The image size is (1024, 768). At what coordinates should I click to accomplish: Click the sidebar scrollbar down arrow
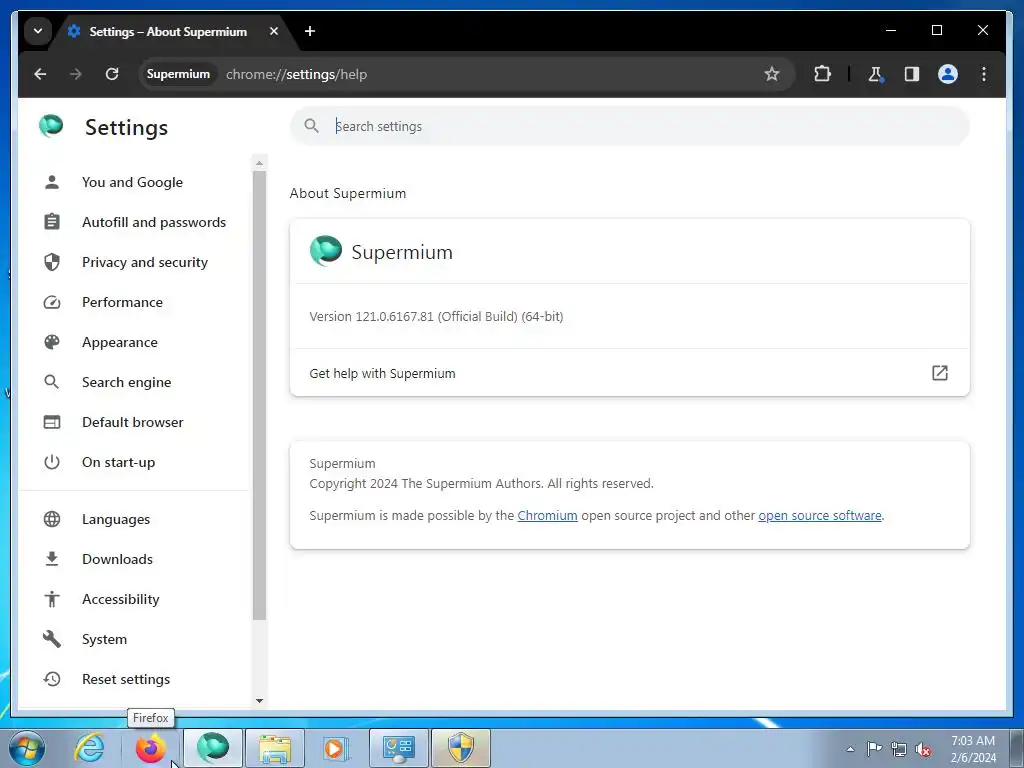coord(259,701)
